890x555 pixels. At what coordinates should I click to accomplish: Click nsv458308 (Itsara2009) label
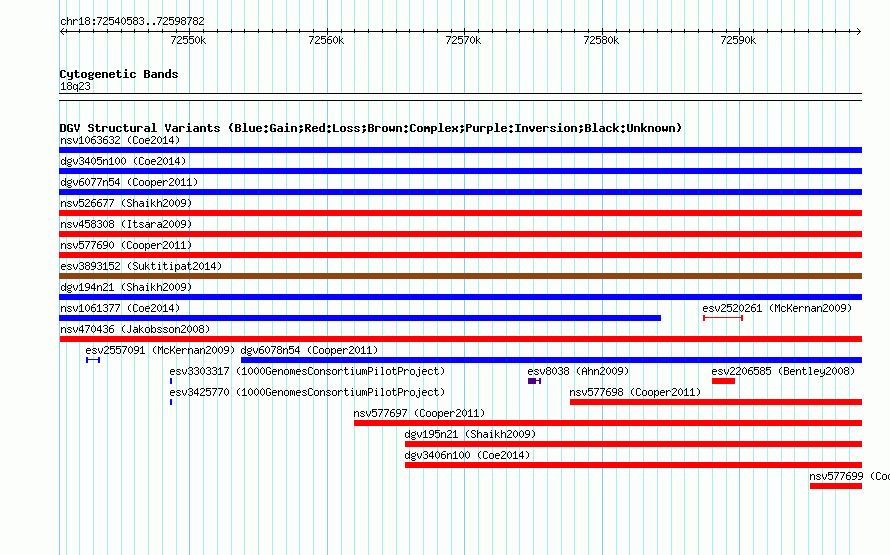(126, 224)
